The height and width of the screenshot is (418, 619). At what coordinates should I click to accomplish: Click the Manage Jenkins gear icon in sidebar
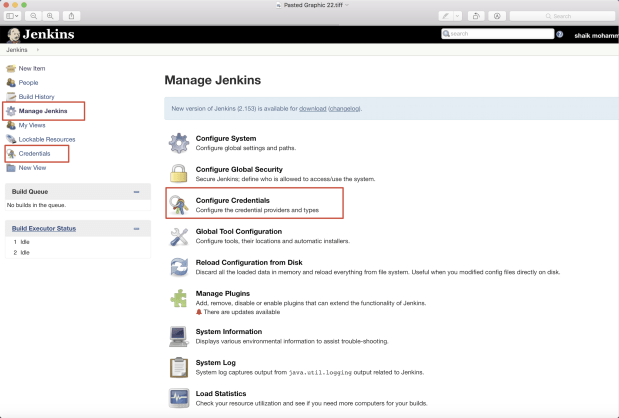point(11,111)
